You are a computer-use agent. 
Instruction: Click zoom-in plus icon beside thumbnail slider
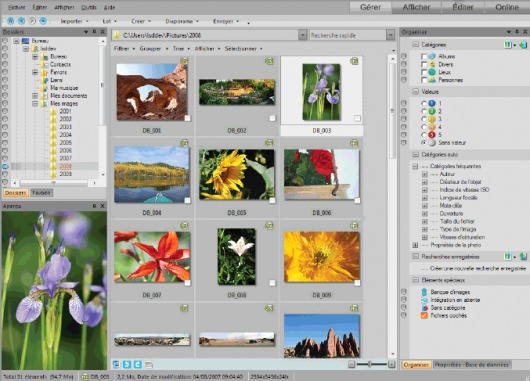(391, 364)
